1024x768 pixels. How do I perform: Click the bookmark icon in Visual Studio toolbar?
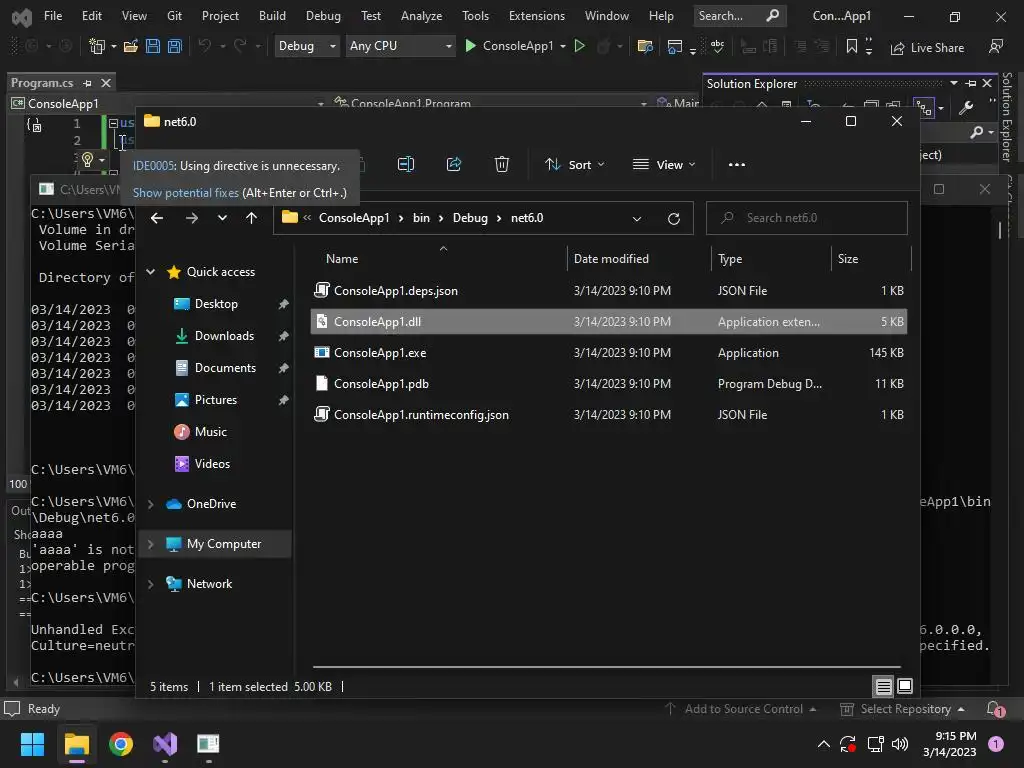pyautogui.click(x=851, y=46)
